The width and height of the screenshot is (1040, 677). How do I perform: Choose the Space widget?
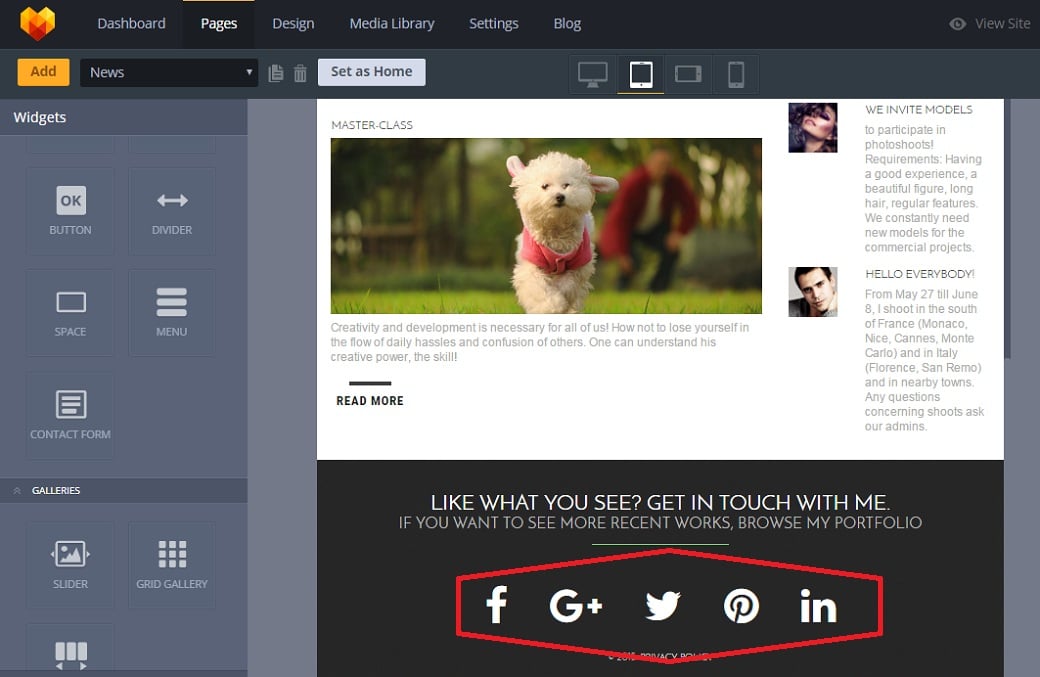point(70,313)
